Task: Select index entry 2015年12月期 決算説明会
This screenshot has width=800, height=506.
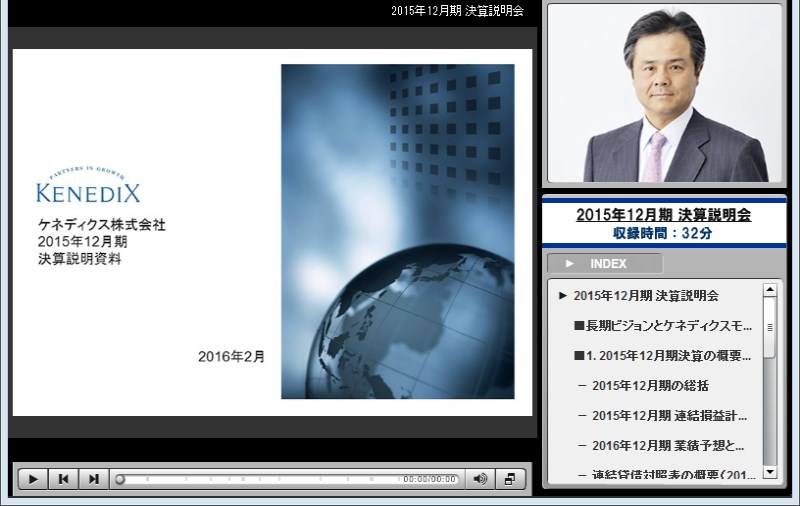Action: coord(646,295)
